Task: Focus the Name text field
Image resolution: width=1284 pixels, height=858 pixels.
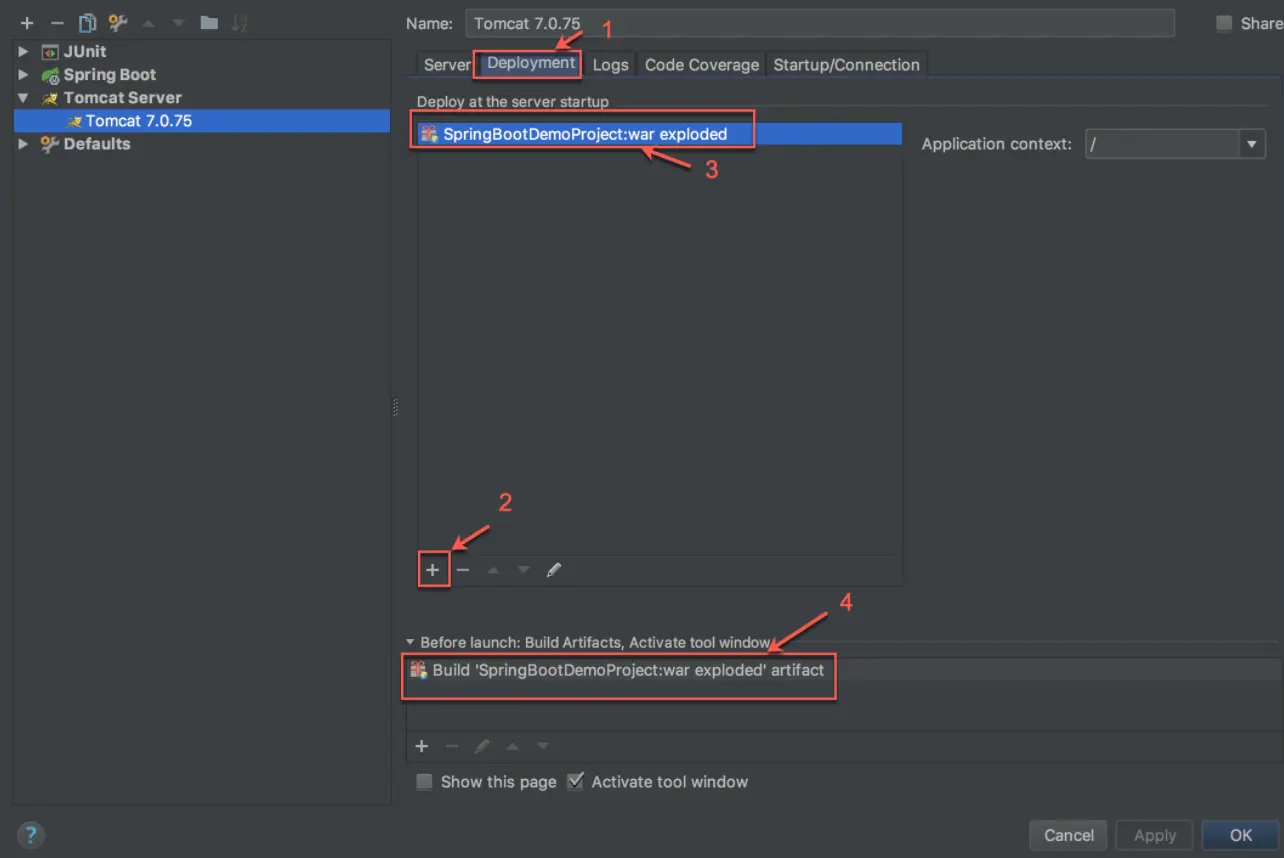Action: pyautogui.click(x=819, y=23)
